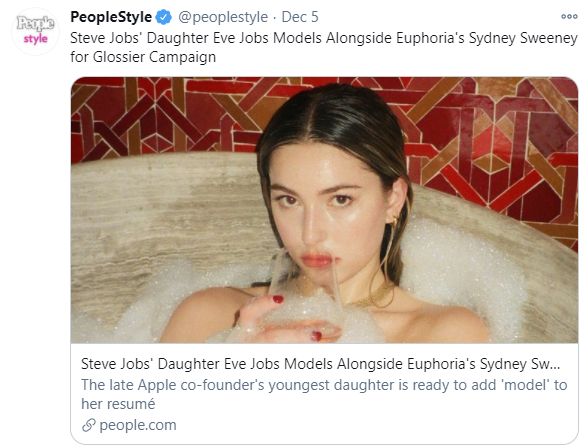Go to the PeopleStyle display name
This screenshot has height=448, width=588.
point(111,17)
